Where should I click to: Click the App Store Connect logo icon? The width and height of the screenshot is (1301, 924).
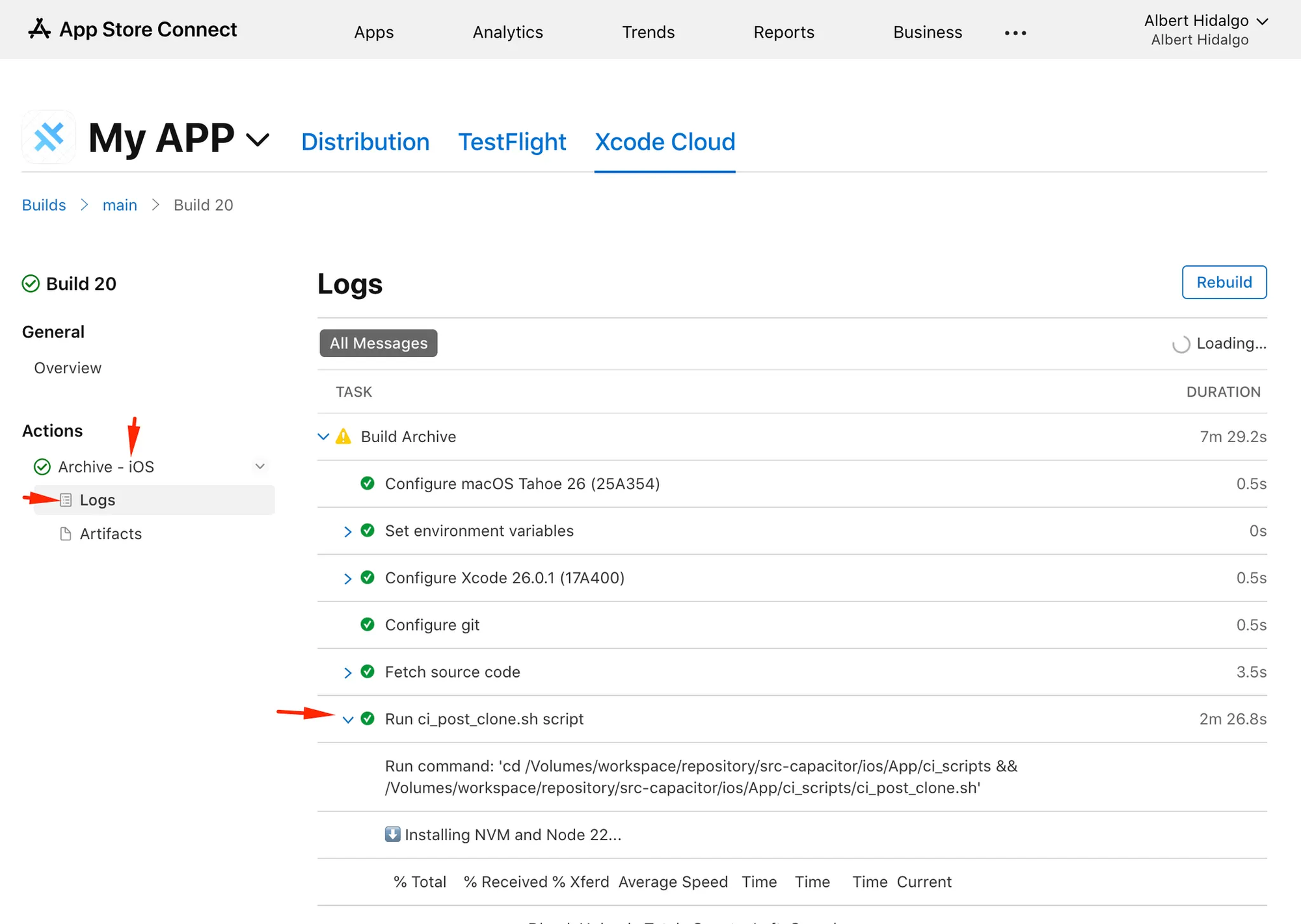[x=39, y=29]
